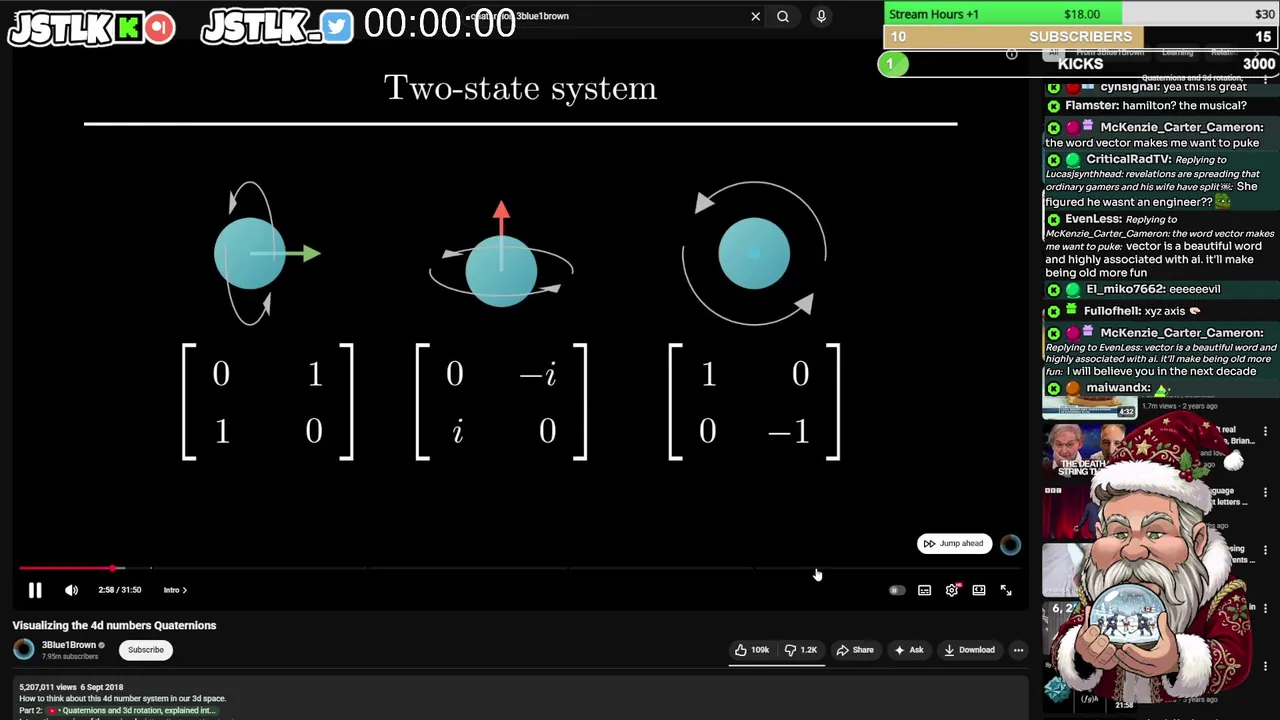
Task: Open the player settings gear
Action: coord(951,590)
